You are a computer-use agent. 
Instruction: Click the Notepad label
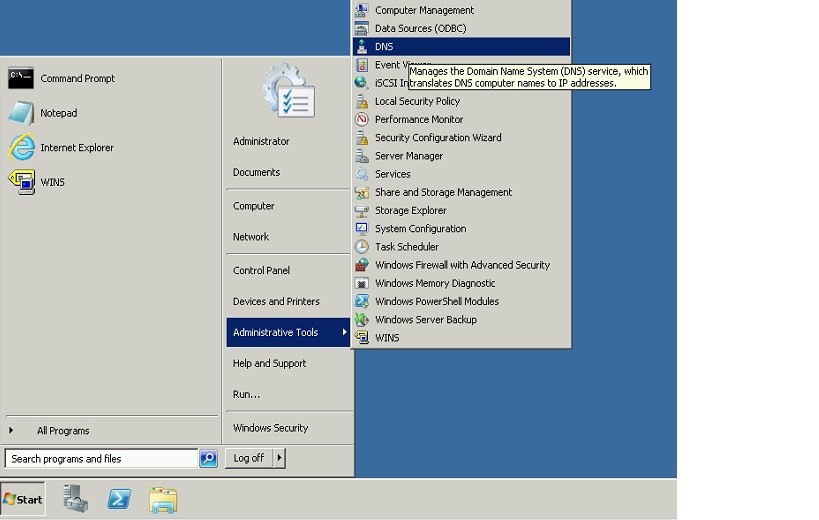(58, 113)
